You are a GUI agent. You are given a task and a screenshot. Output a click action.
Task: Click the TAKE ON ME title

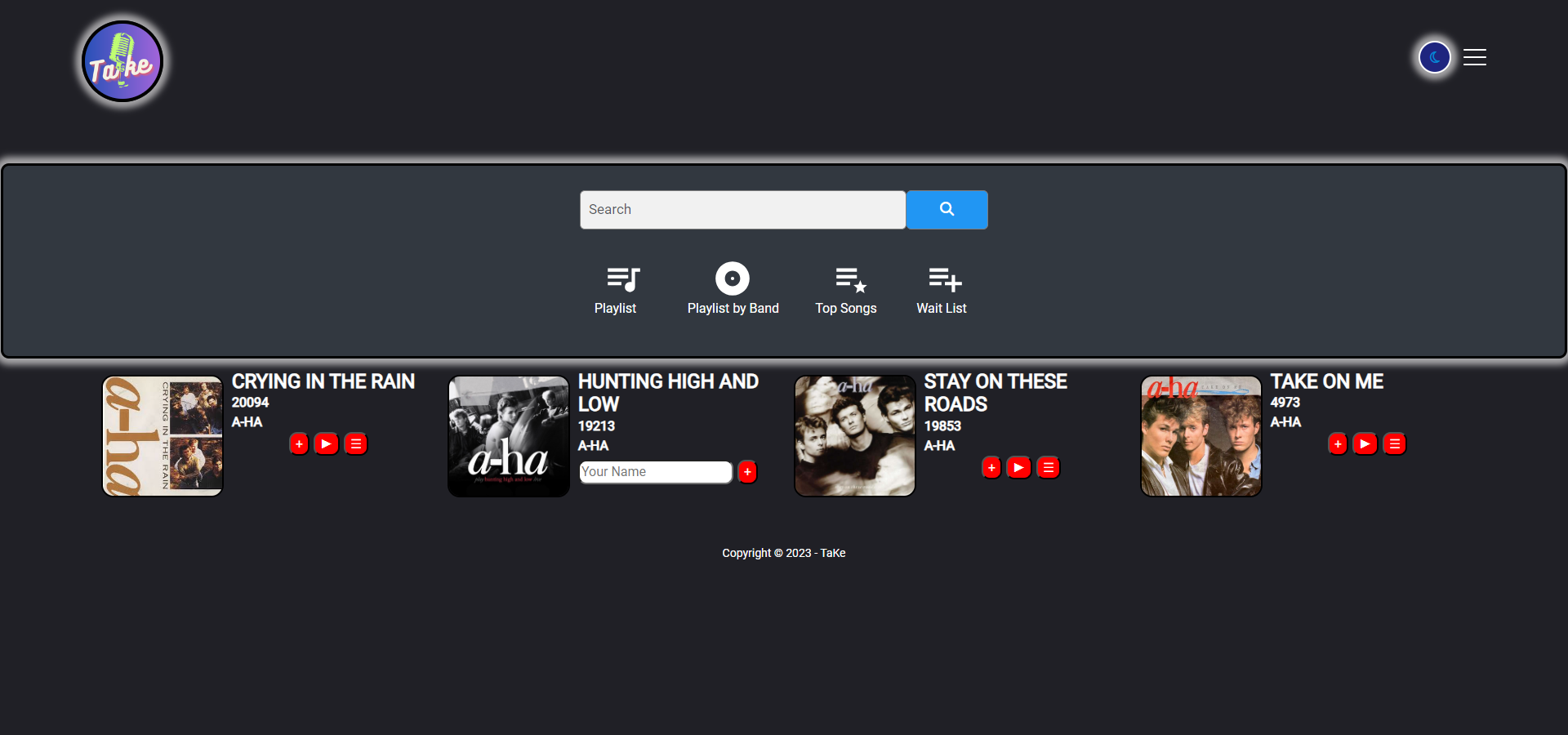[x=1327, y=382]
